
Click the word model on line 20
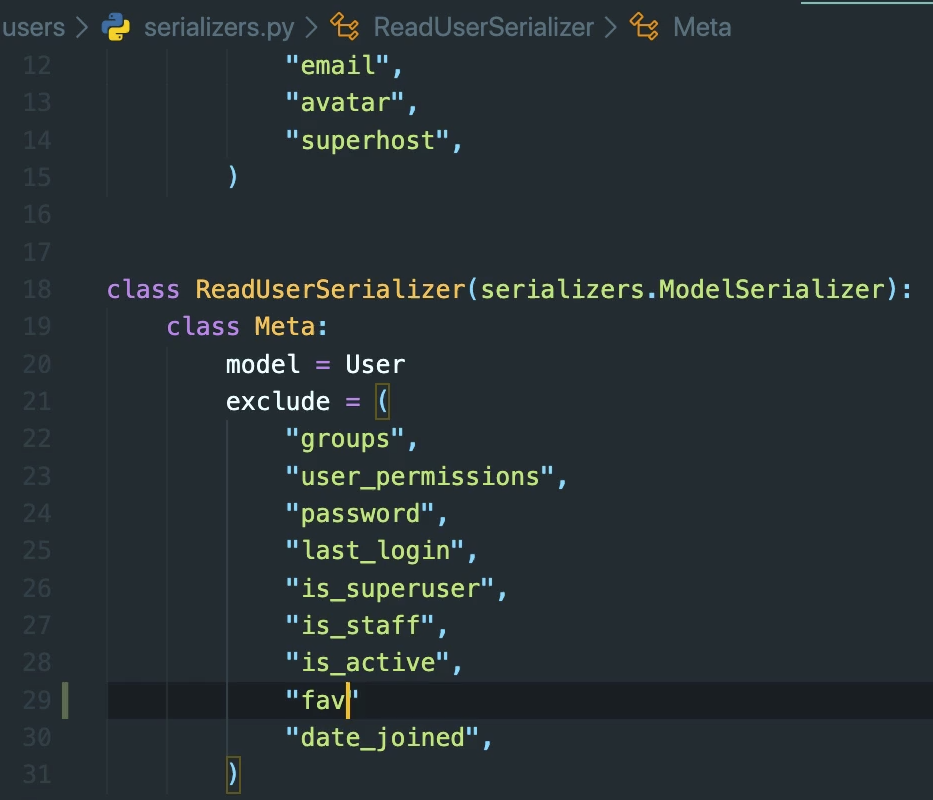[262, 364]
